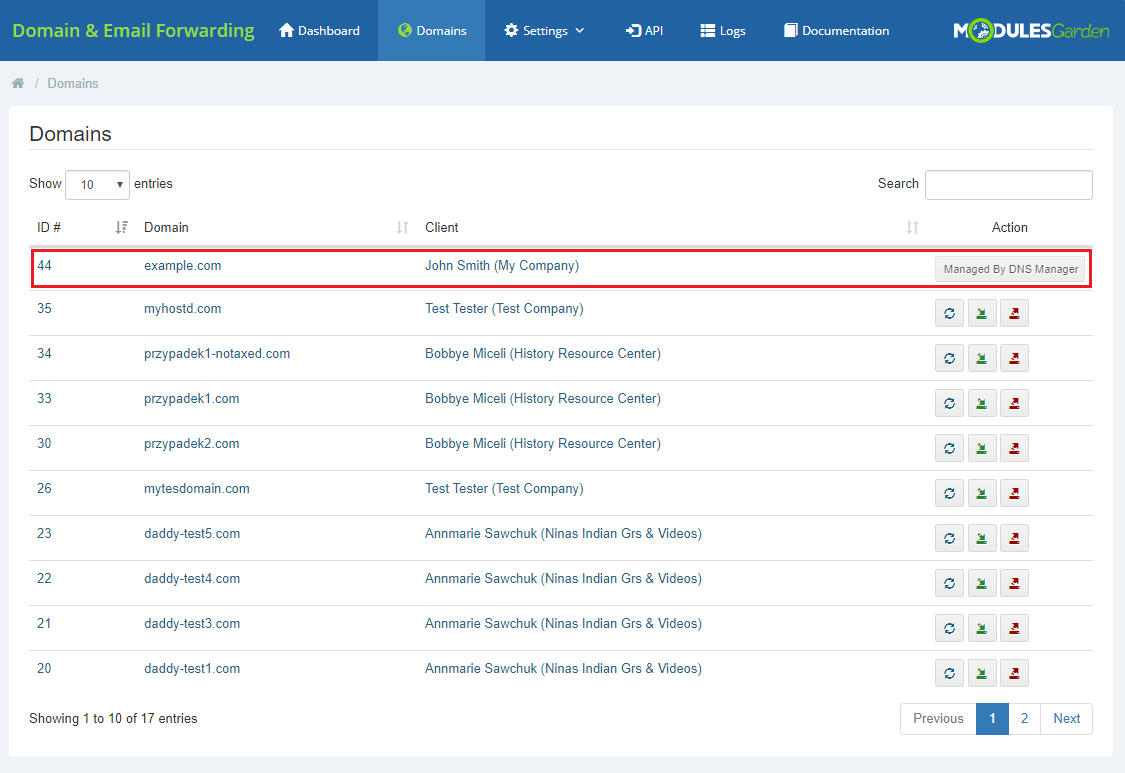Image resolution: width=1125 pixels, height=773 pixels.
Task: Go to the Previous page
Action: click(x=938, y=718)
